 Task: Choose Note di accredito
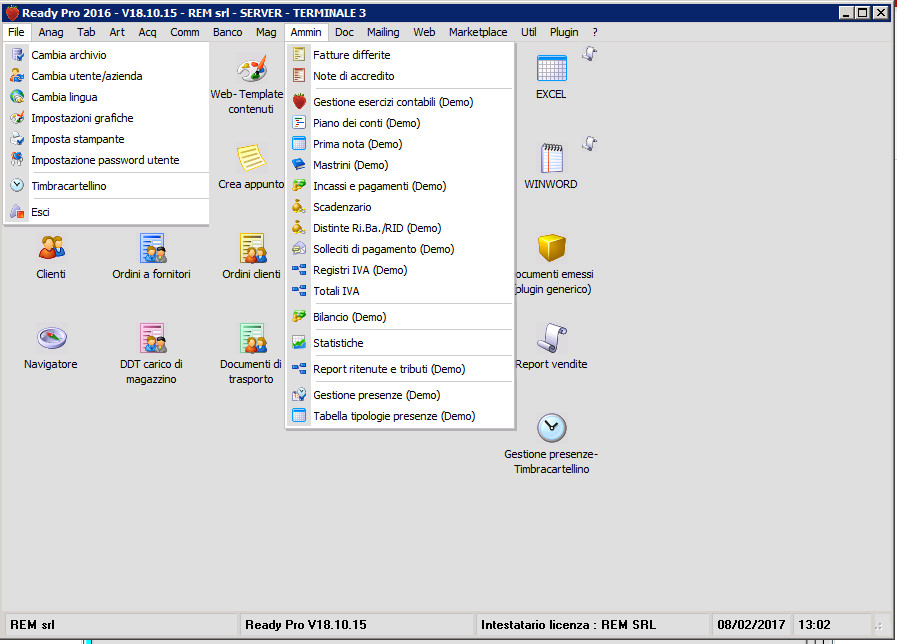400,76
